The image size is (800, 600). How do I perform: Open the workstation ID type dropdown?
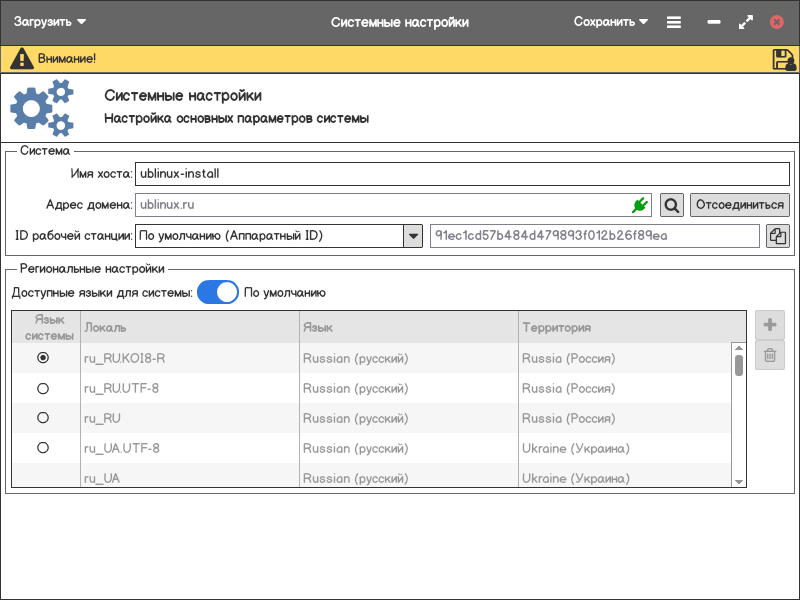413,236
